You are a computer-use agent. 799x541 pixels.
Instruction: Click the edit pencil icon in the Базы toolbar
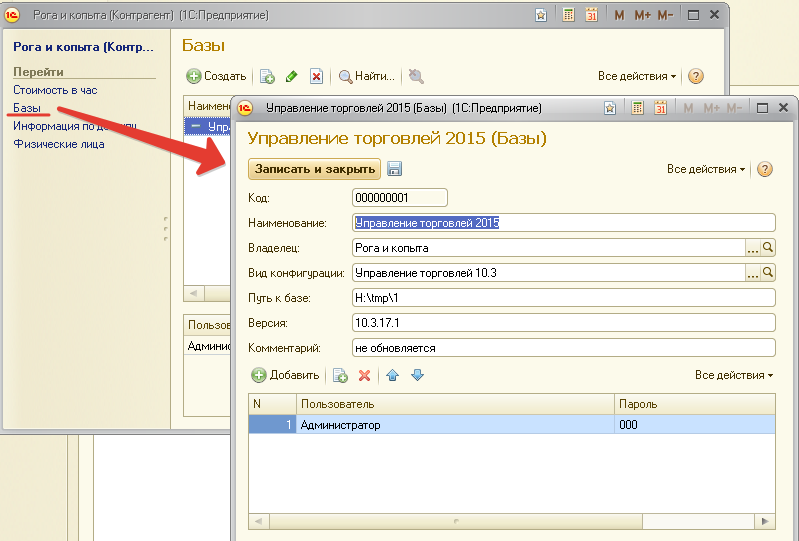coord(292,76)
